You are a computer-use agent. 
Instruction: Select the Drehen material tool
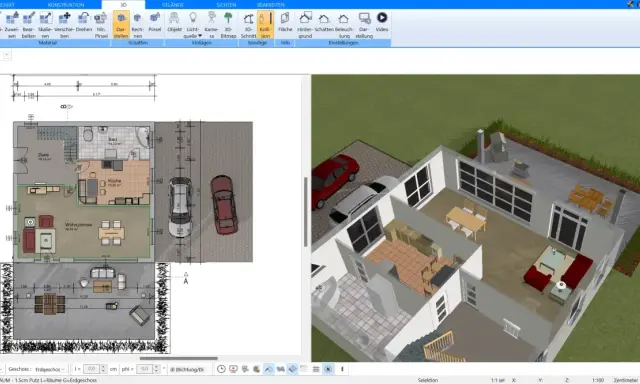pyautogui.click(x=84, y=22)
